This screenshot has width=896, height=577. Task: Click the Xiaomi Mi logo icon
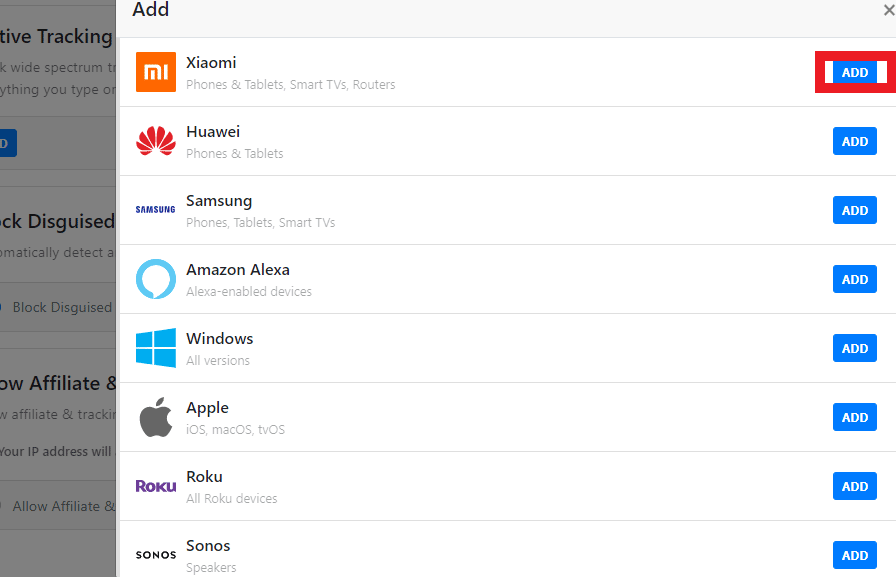pos(155,72)
